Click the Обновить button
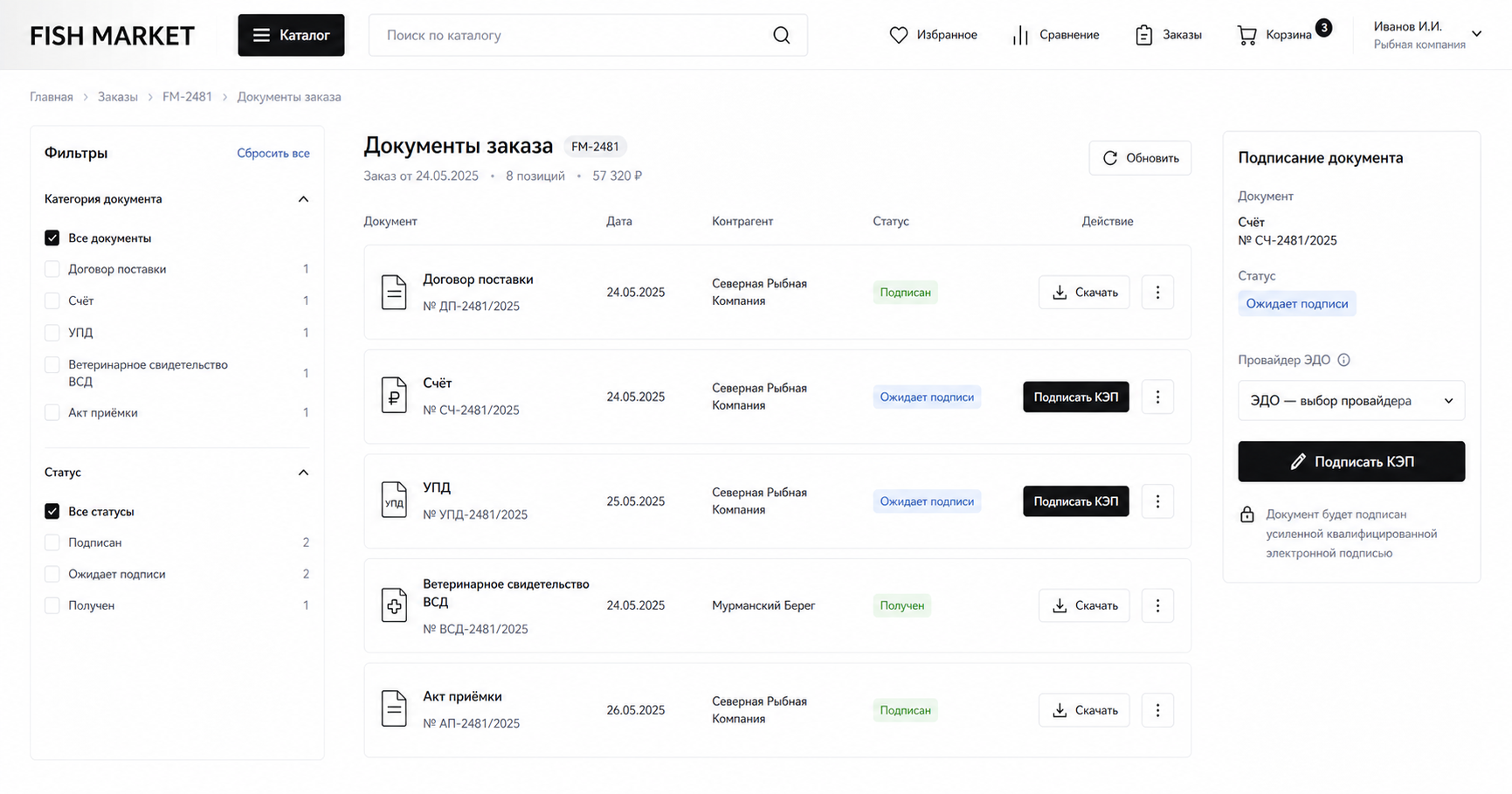The height and width of the screenshot is (794, 1512). 1140,158
